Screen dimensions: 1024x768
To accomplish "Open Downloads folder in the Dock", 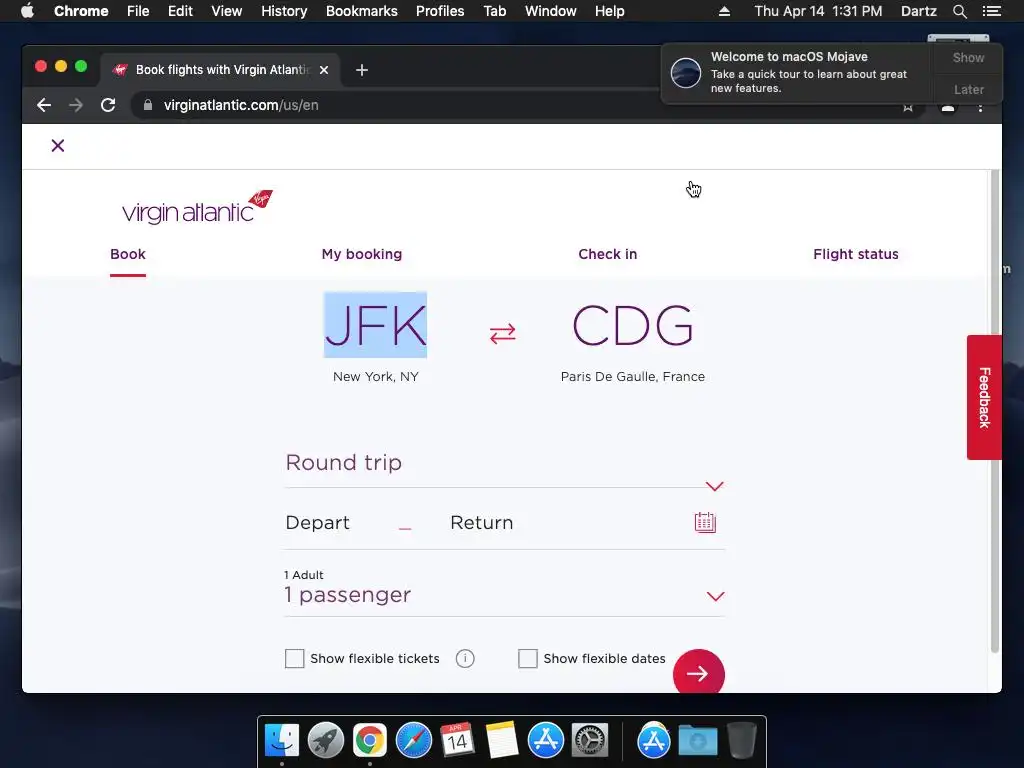I will pos(697,741).
